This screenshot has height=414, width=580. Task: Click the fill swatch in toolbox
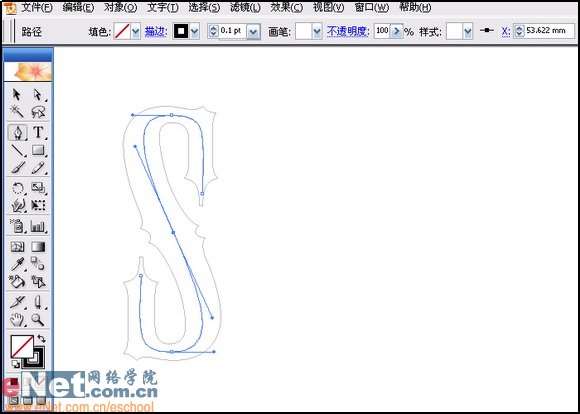[x=22, y=347]
